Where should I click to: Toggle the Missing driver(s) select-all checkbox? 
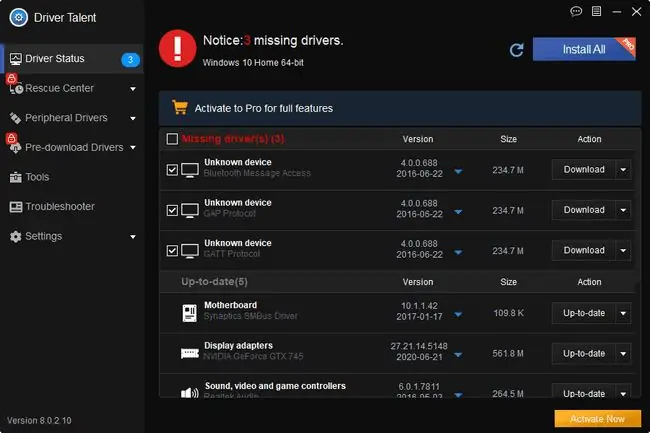point(172,139)
